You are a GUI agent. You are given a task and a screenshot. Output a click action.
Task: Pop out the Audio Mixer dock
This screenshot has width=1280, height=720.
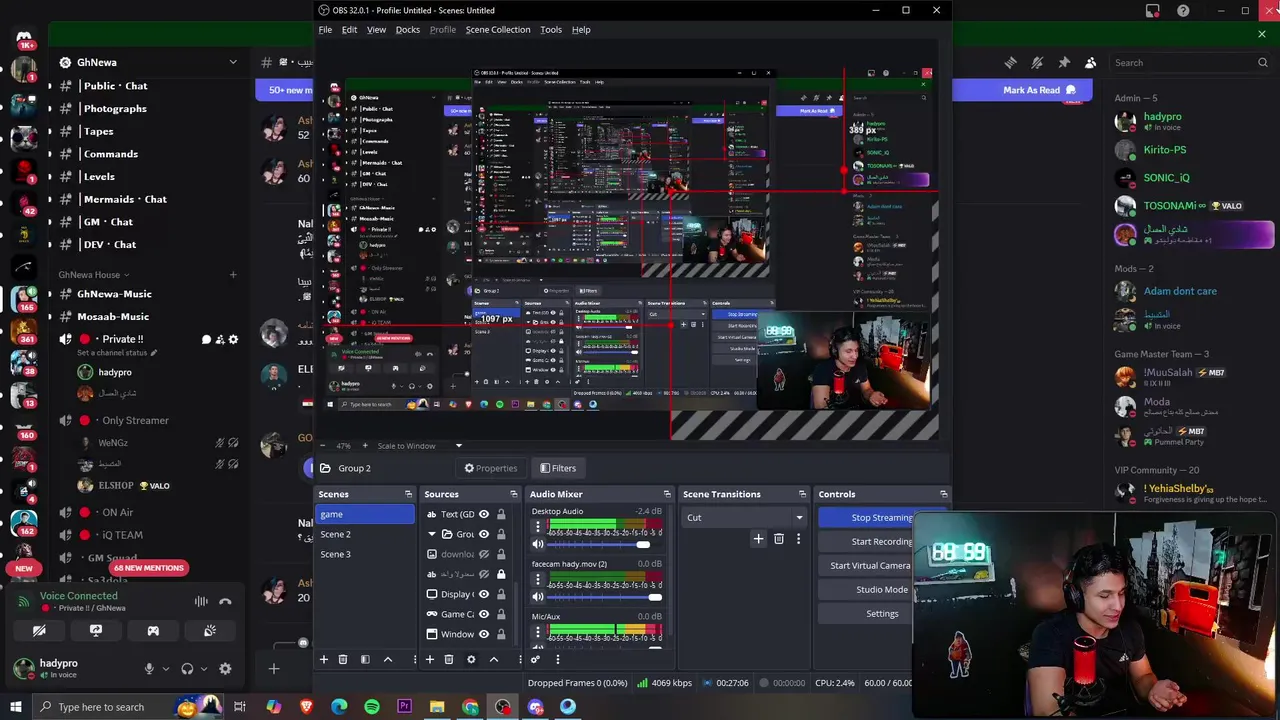[667, 494]
